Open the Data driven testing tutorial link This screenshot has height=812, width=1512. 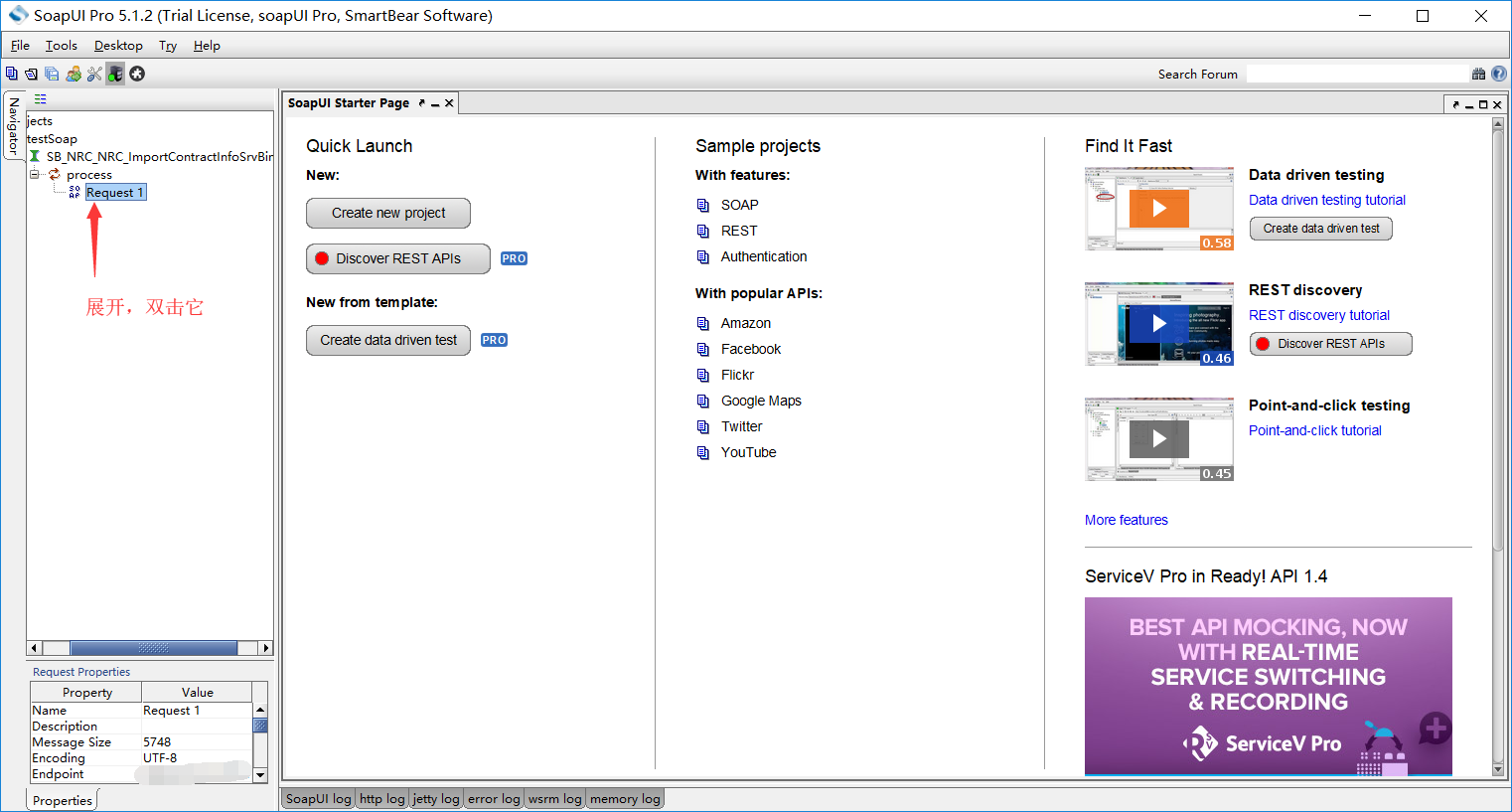pos(1327,200)
